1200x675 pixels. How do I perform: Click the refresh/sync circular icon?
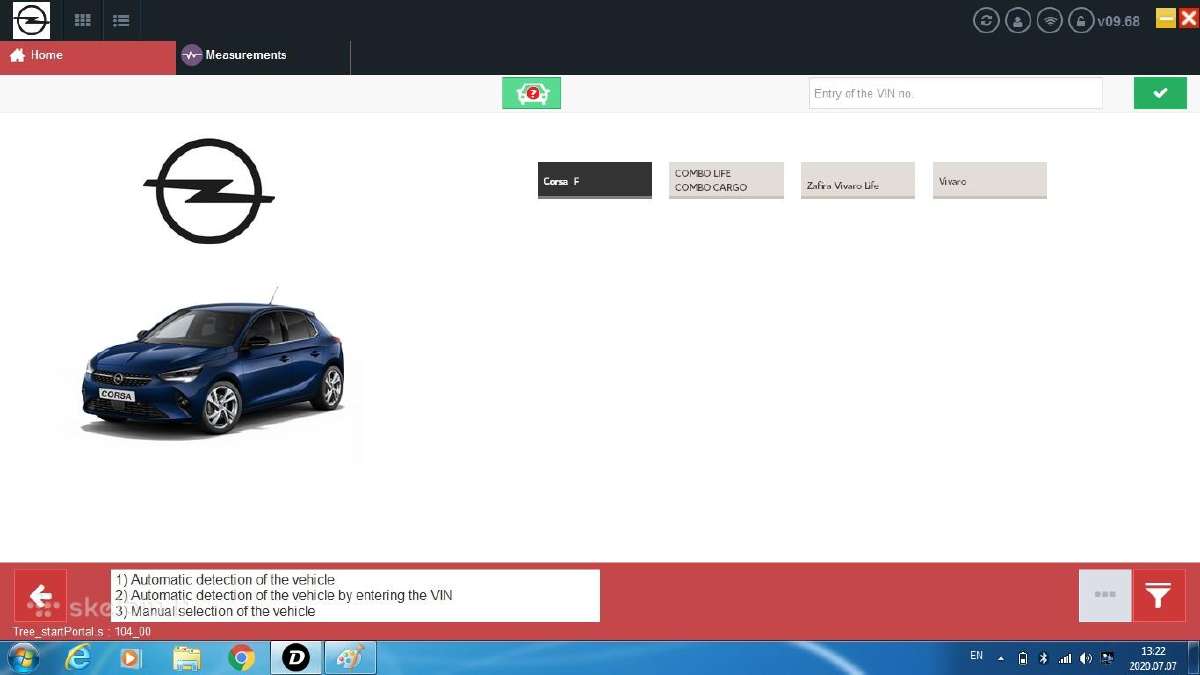pyautogui.click(x=986, y=20)
